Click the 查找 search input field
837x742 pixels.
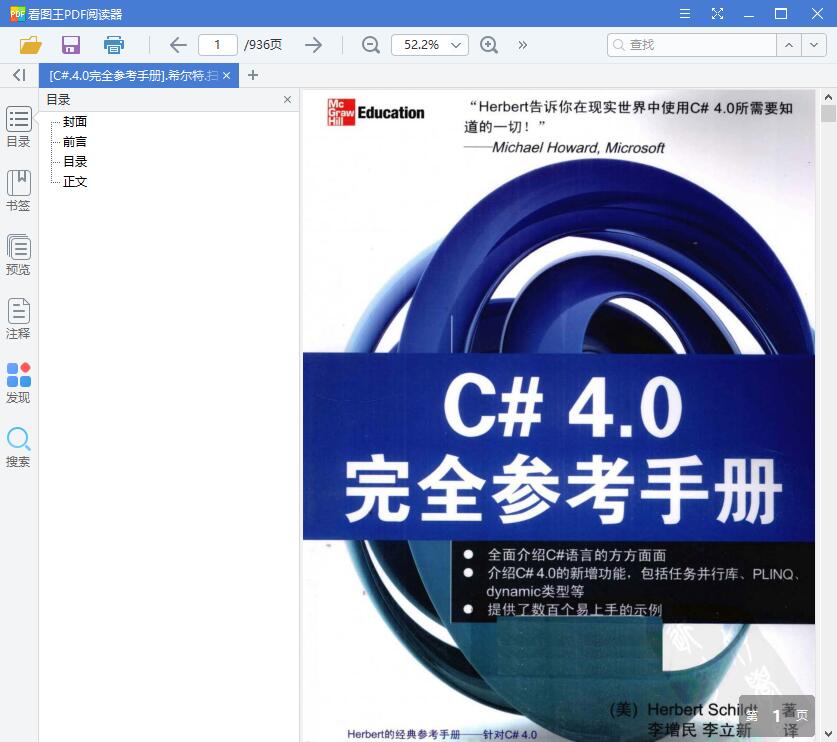692,45
